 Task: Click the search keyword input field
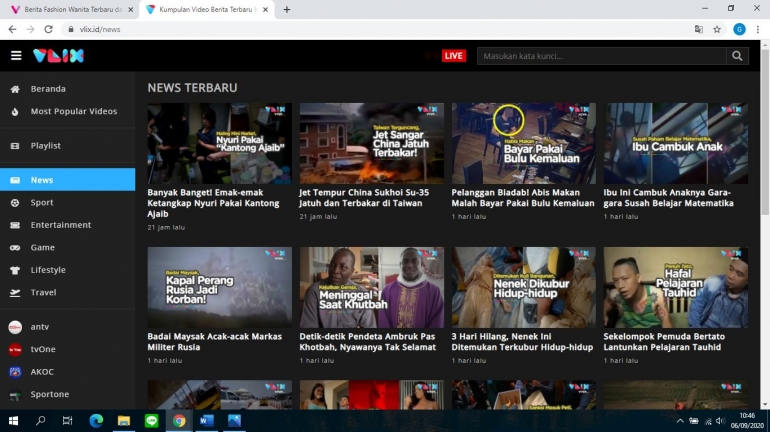click(602, 56)
